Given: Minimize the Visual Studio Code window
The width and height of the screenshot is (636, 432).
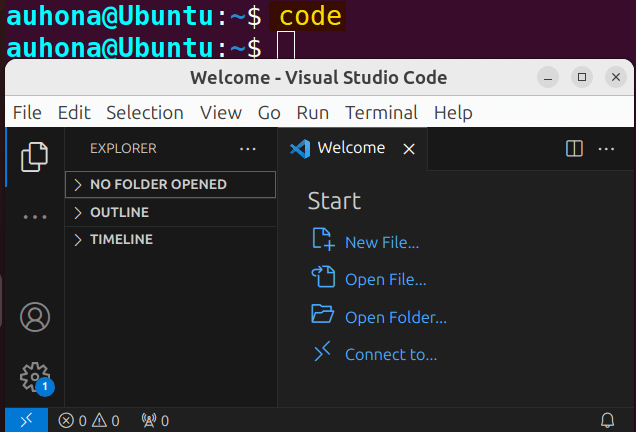Looking at the screenshot, I should [548, 77].
